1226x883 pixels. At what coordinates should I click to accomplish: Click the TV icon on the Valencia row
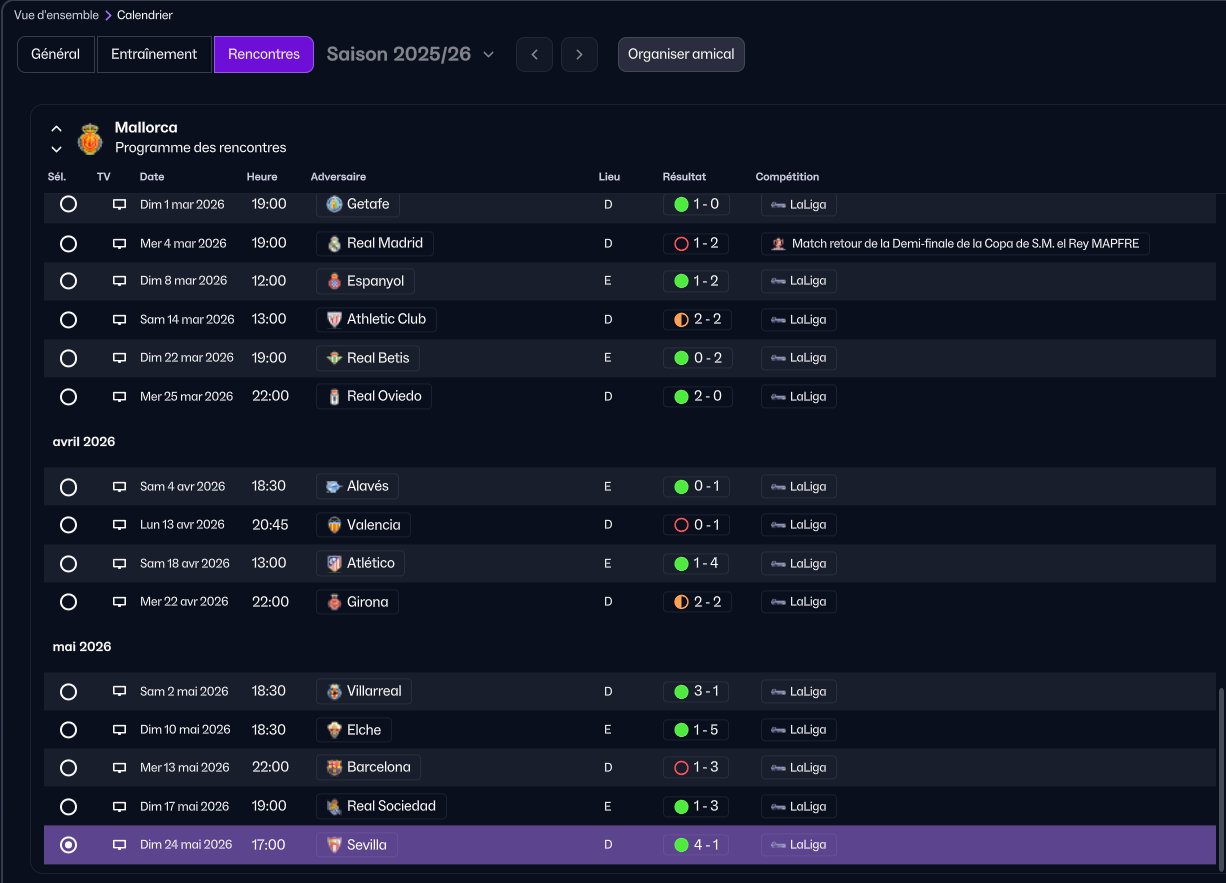119,525
